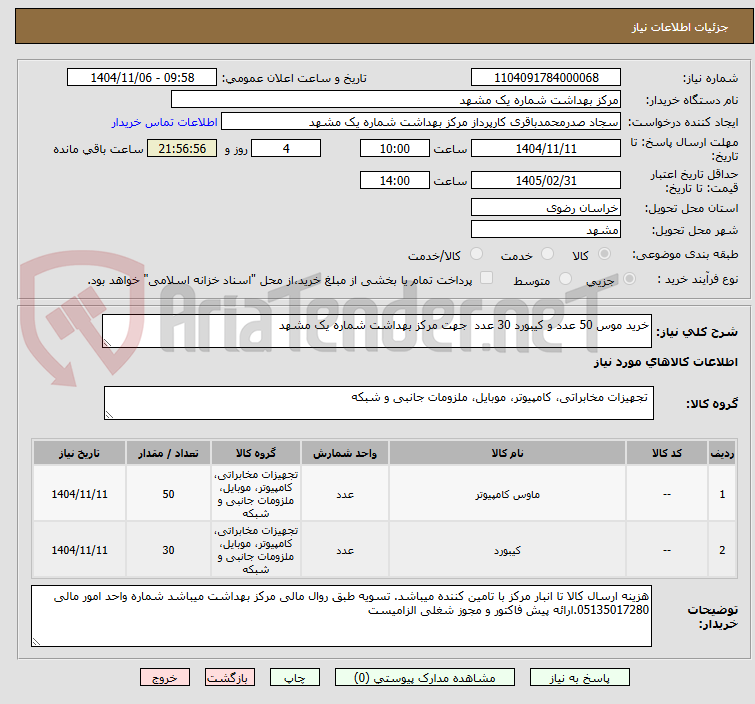Click the شماره نیاز number field

pyautogui.click(x=546, y=78)
